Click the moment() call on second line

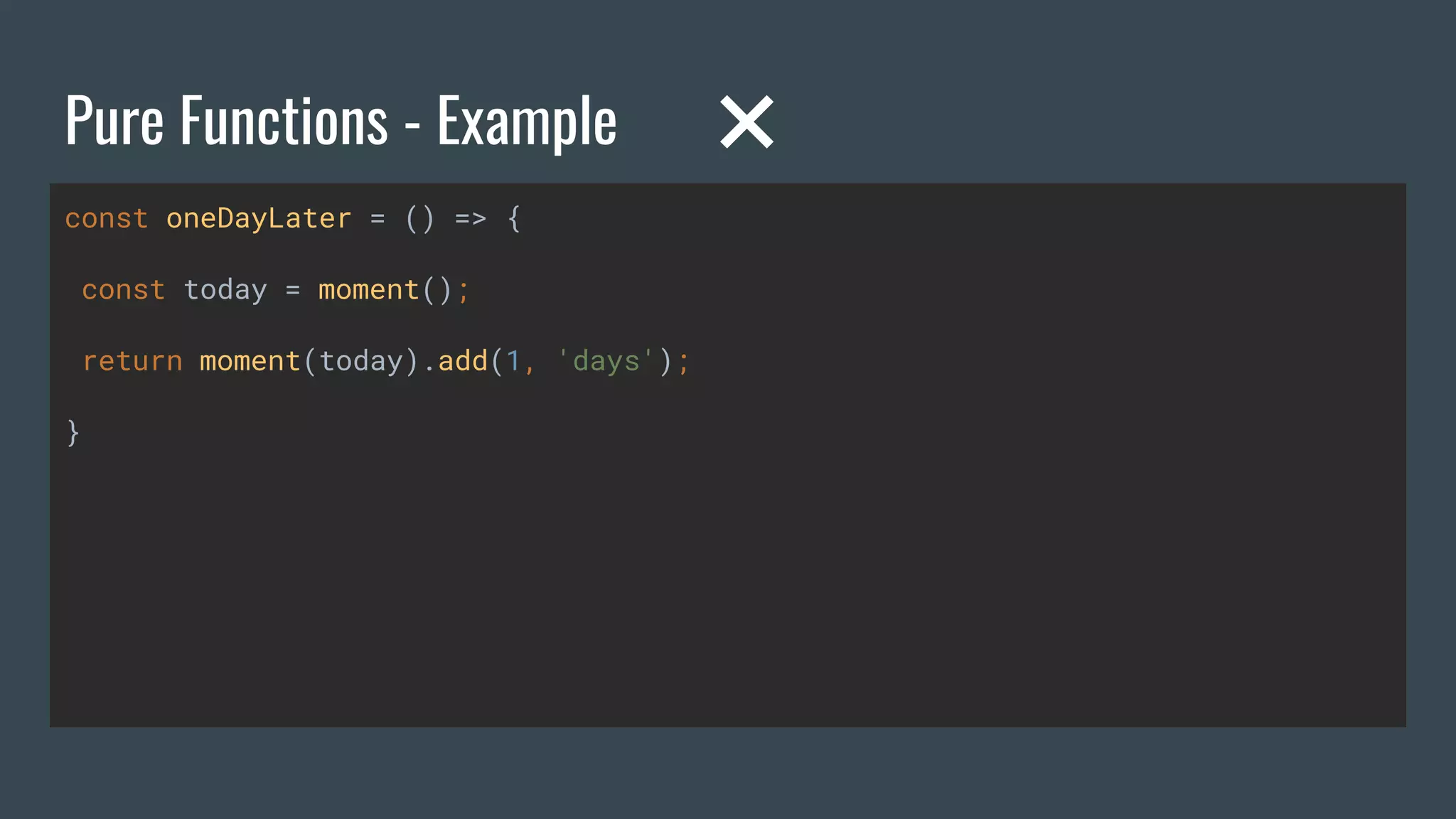pos(384,290)
